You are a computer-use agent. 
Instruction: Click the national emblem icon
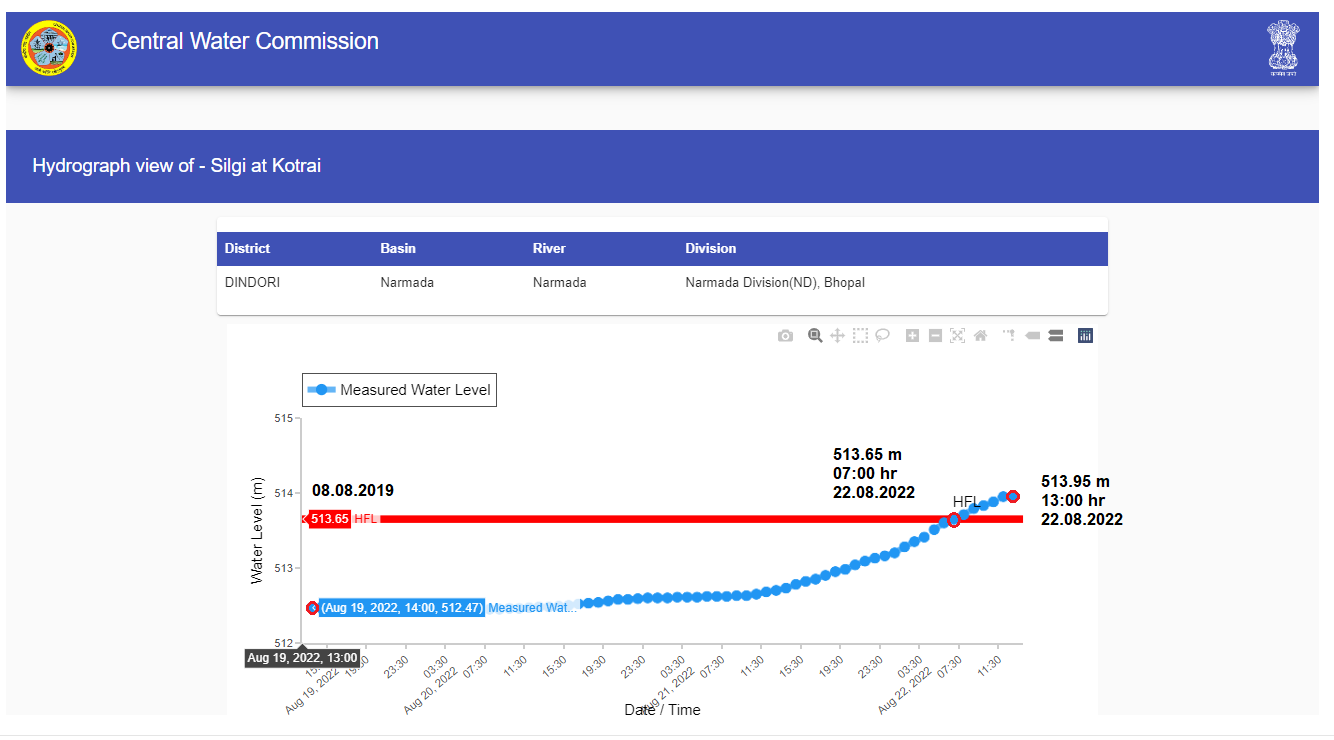coord(1282,48)
